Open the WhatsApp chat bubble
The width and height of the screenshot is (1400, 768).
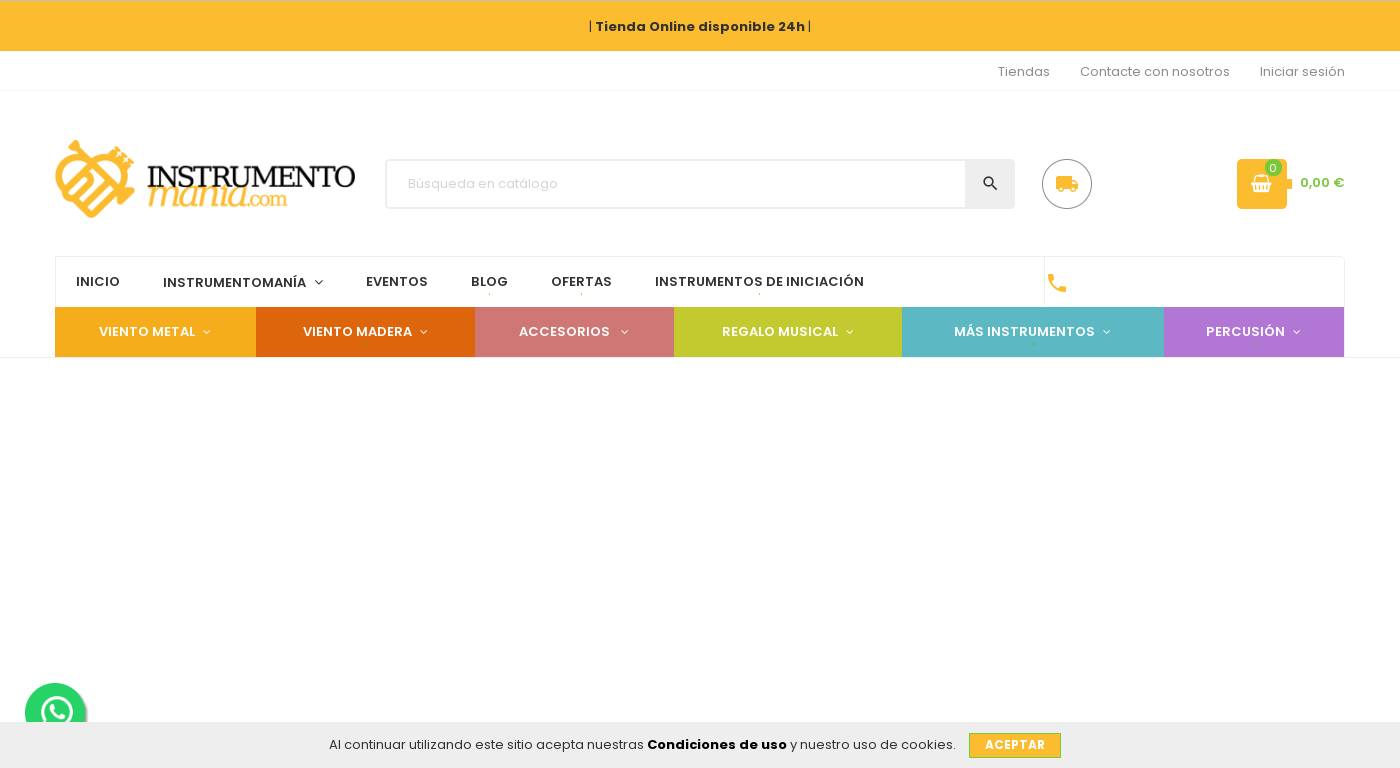coord(56,712)
